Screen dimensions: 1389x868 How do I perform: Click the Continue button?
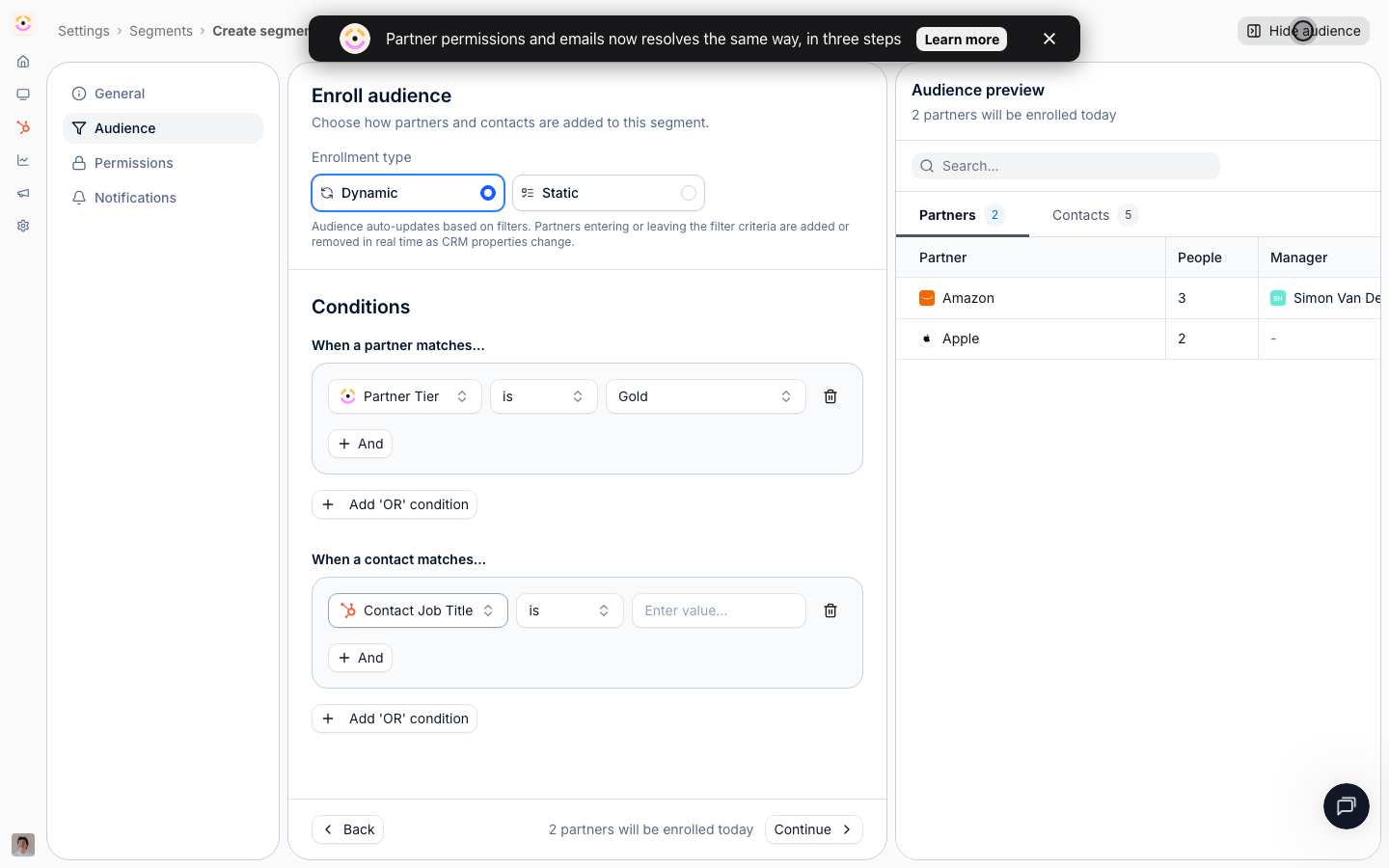[x=814, y=829]
